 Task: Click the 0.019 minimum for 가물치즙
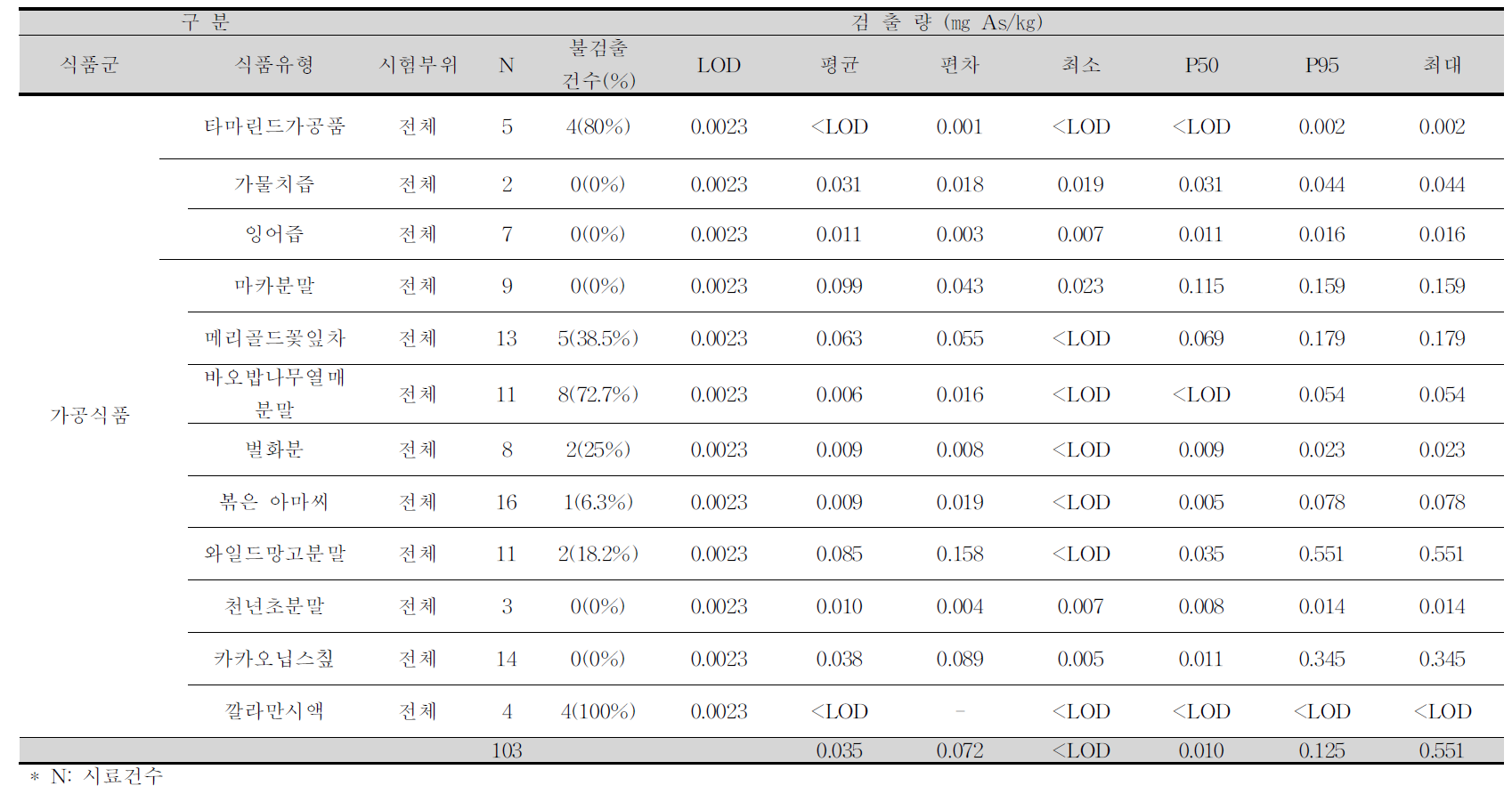[x=1081, y=184]
